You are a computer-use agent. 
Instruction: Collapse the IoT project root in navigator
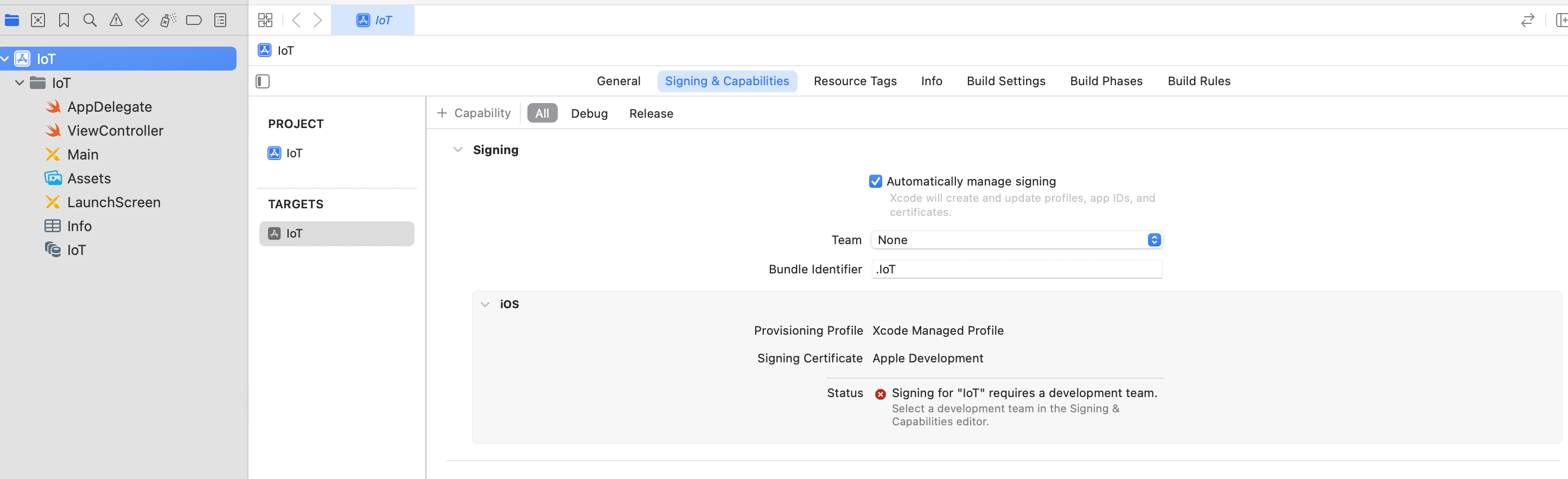[x=5, y=59]
